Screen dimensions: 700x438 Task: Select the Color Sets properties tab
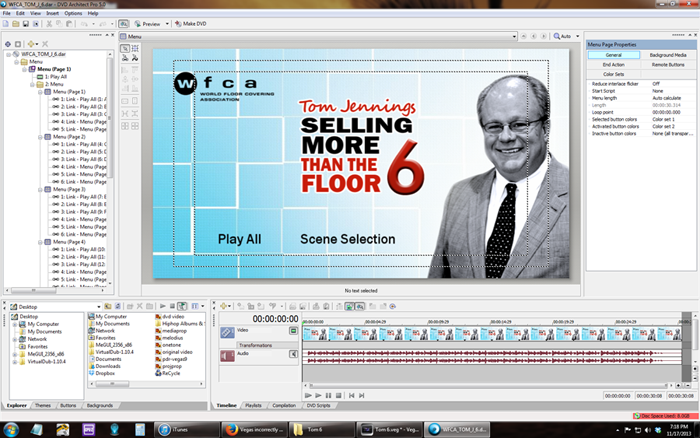pyautogui.click(x=613, y=74)
